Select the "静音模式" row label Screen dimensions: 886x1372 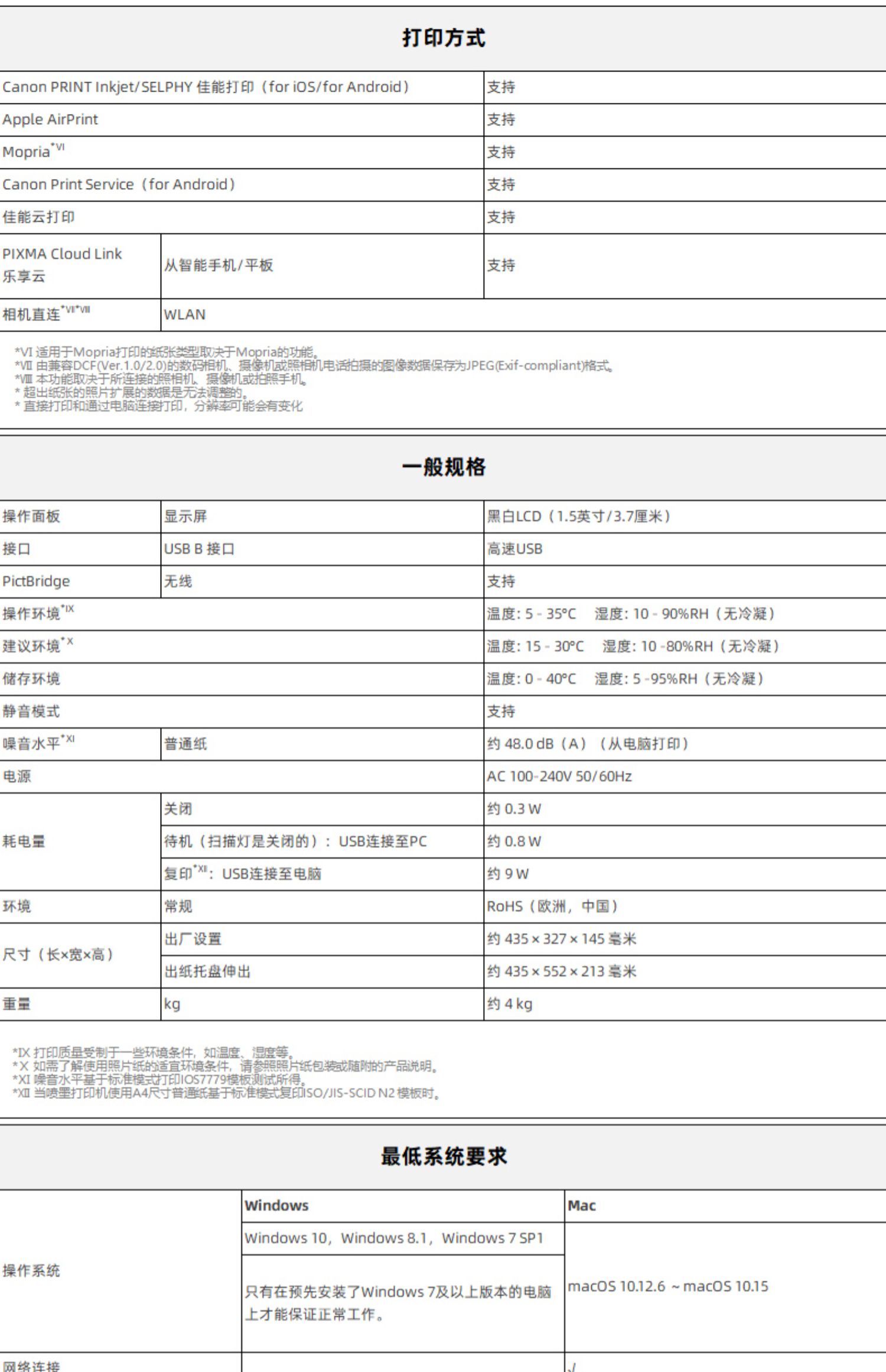31,712
